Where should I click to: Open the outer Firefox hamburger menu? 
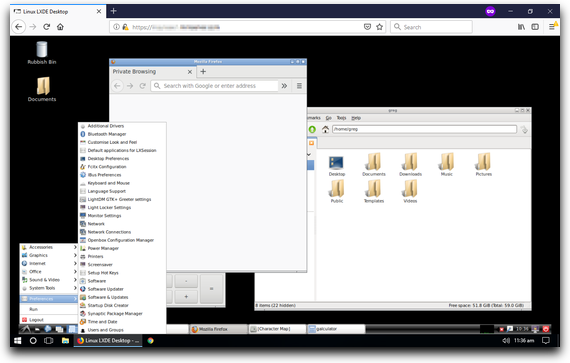click(552, 27)
